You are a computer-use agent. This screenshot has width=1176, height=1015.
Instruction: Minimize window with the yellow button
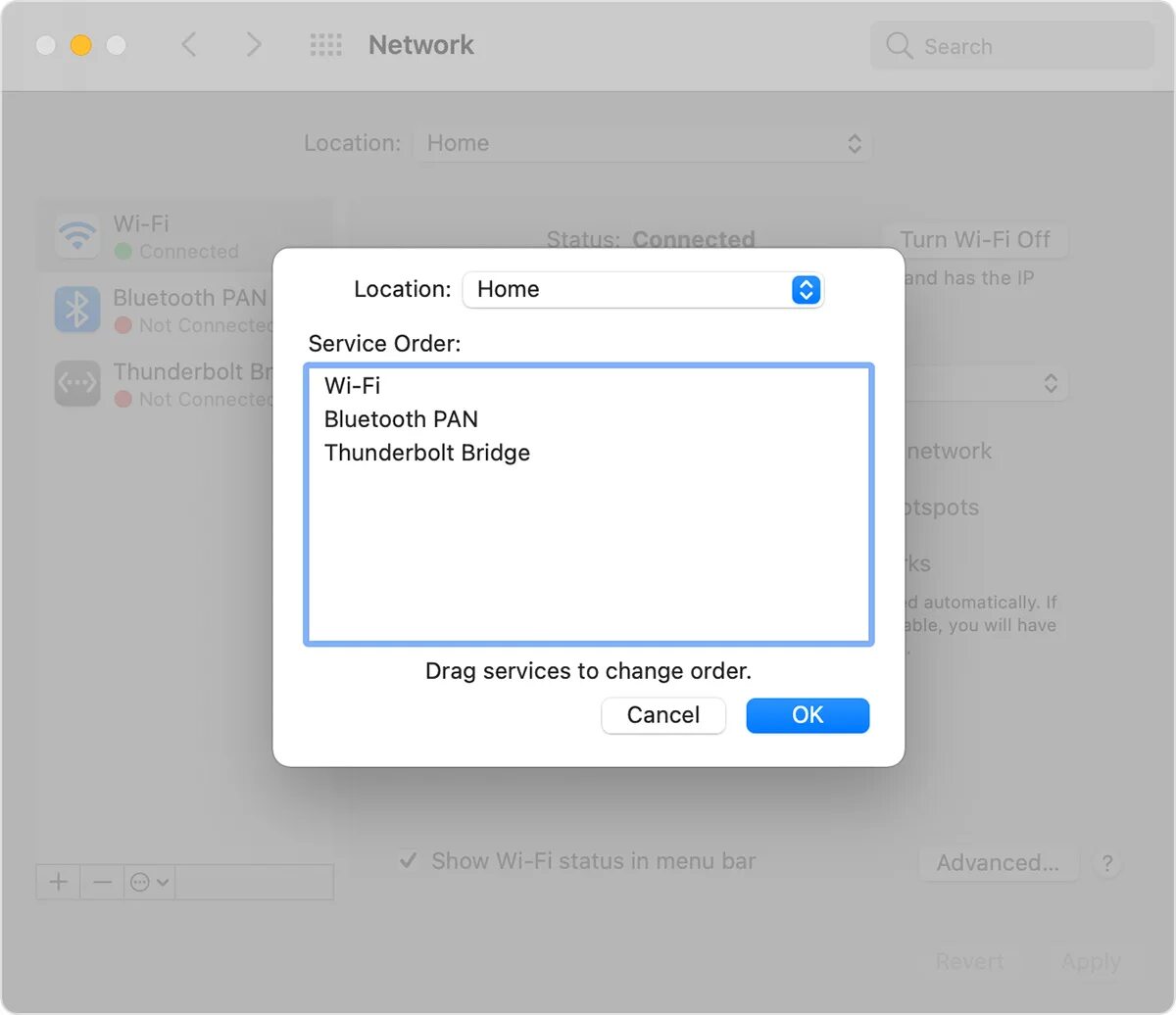tap(81, 45)
